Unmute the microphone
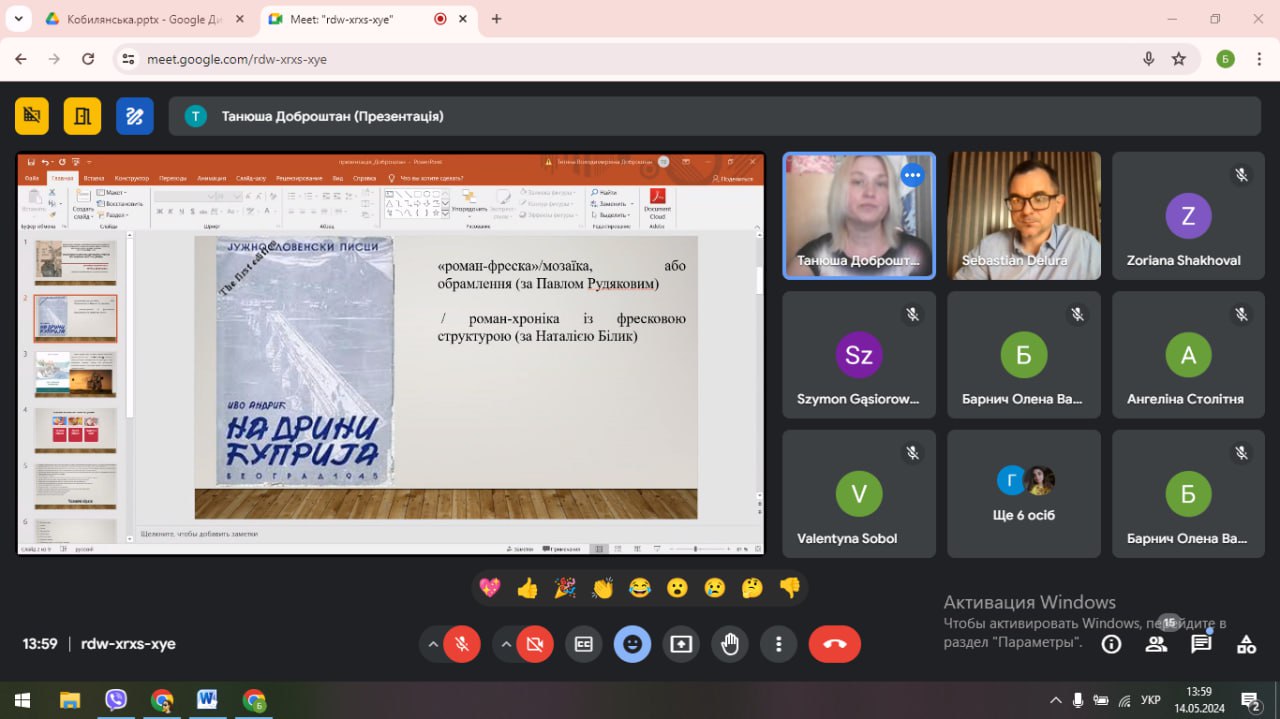This screenshot has height=719, width=1280. point(462,644)
